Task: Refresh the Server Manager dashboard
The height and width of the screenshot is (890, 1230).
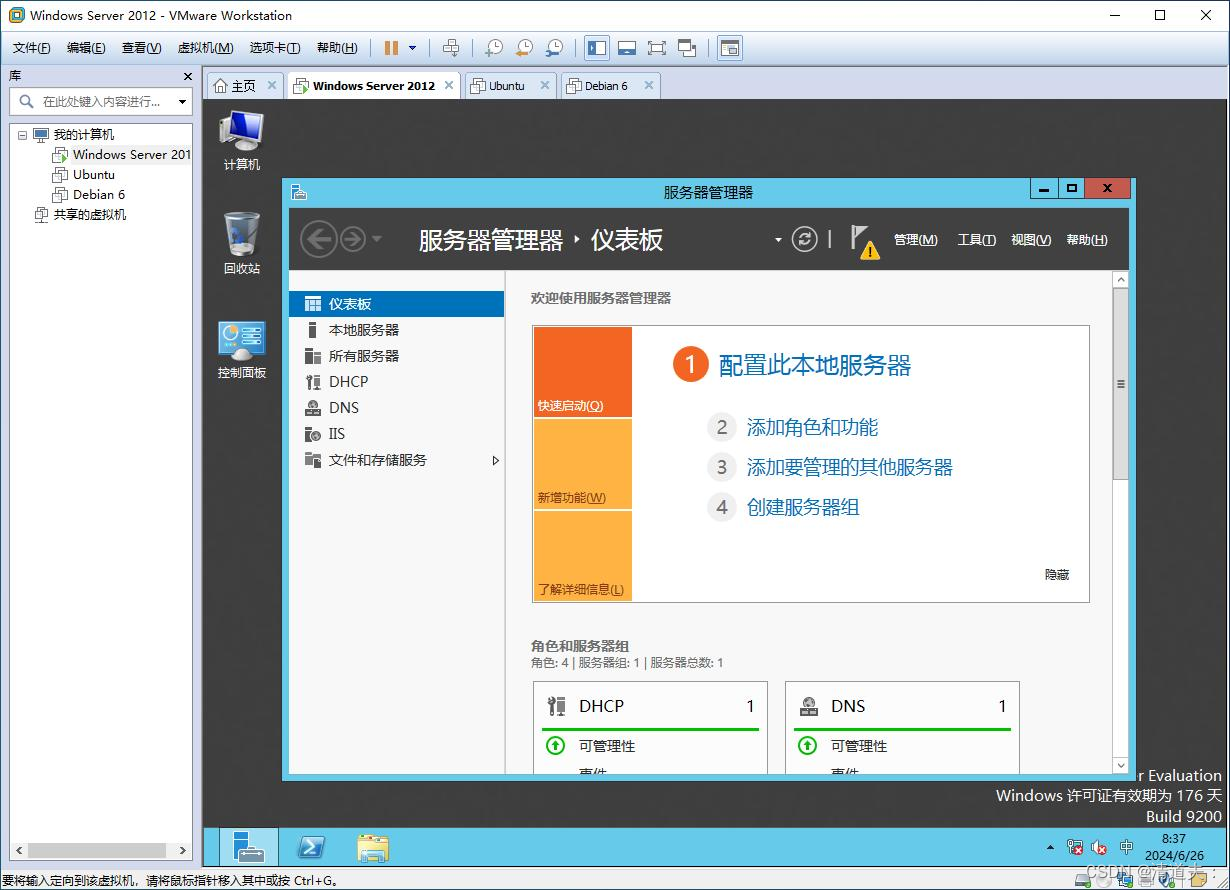Action: coord(805,240)
